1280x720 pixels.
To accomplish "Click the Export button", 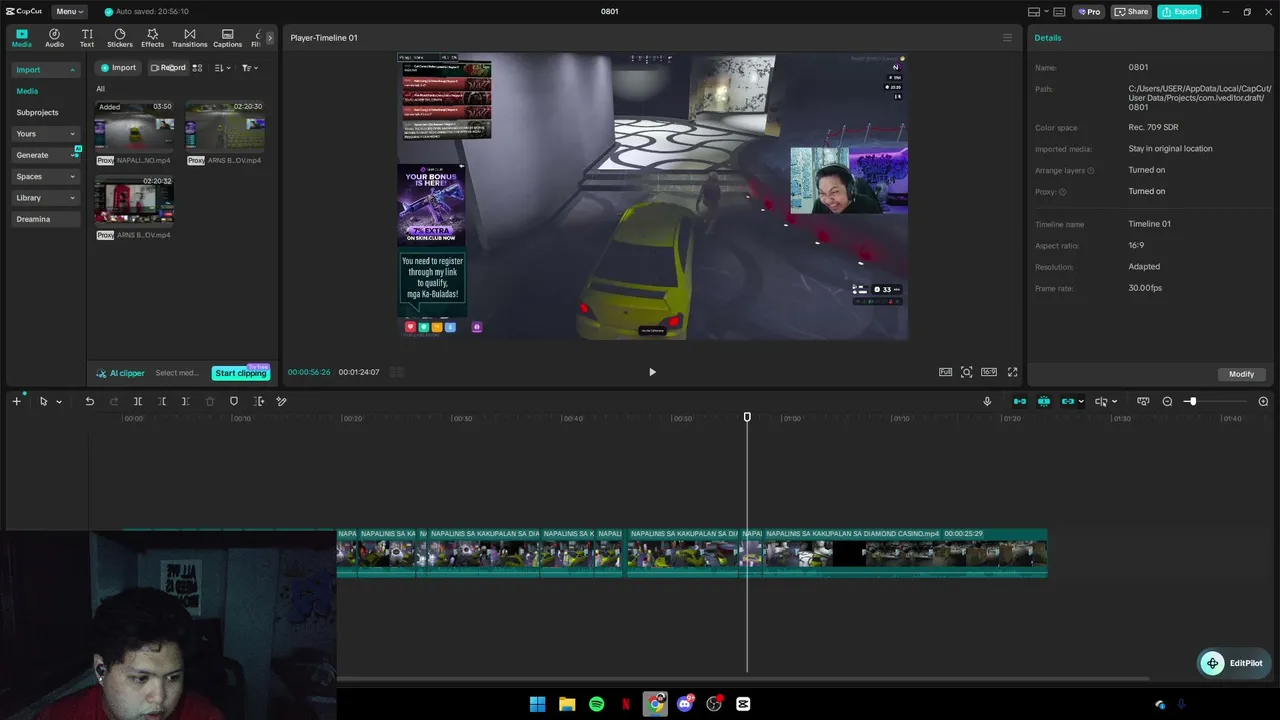I will 1179,12.
